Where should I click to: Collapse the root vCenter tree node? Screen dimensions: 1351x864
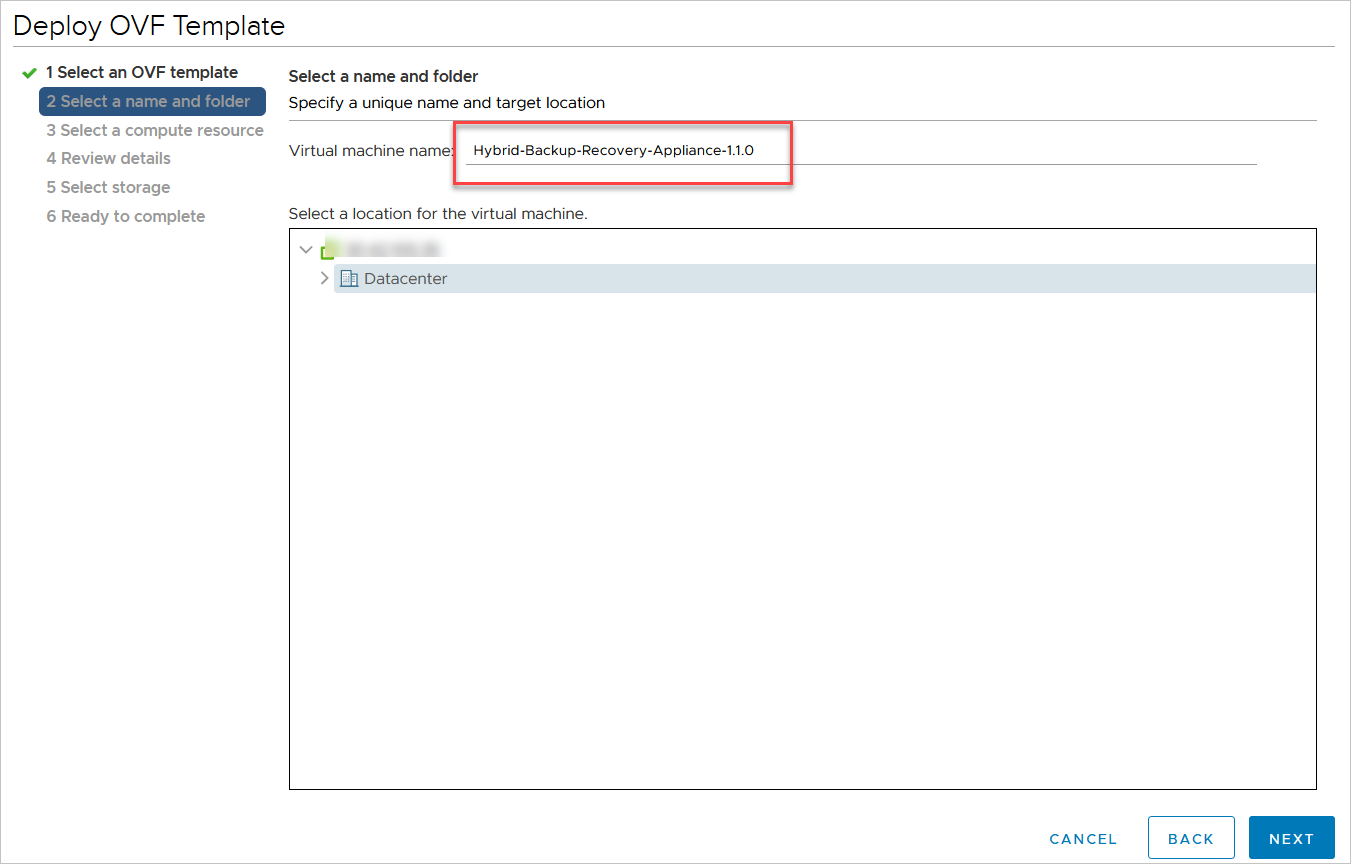[x=305, y=250]
